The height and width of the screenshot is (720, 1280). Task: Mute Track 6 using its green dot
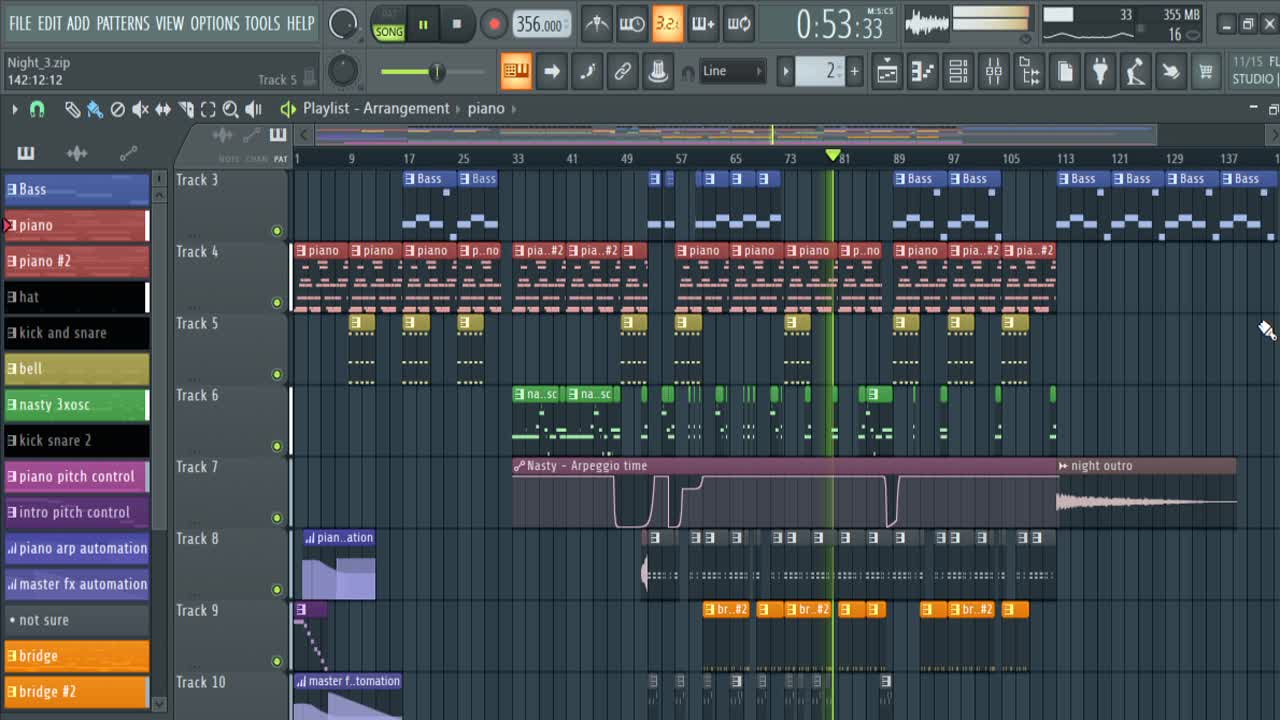[277, 447]
